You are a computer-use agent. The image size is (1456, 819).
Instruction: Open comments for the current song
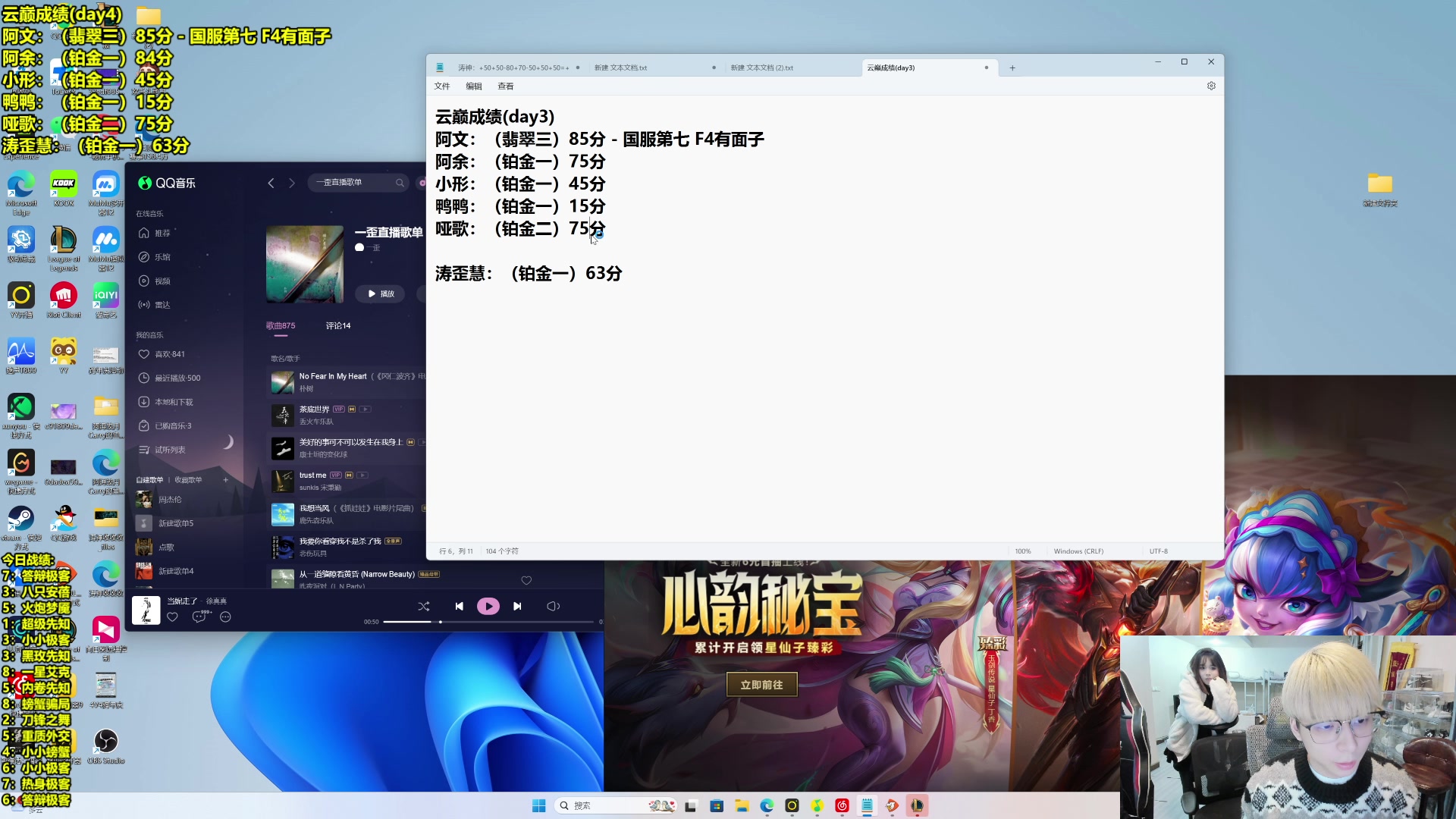[199, 617]
